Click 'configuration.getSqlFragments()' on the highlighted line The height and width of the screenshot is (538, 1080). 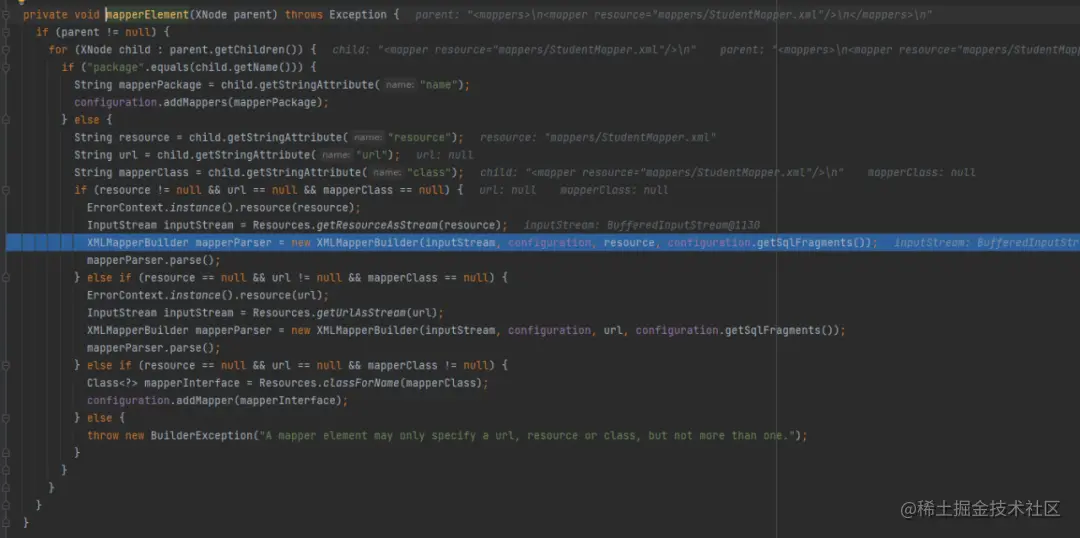point(769,242)
